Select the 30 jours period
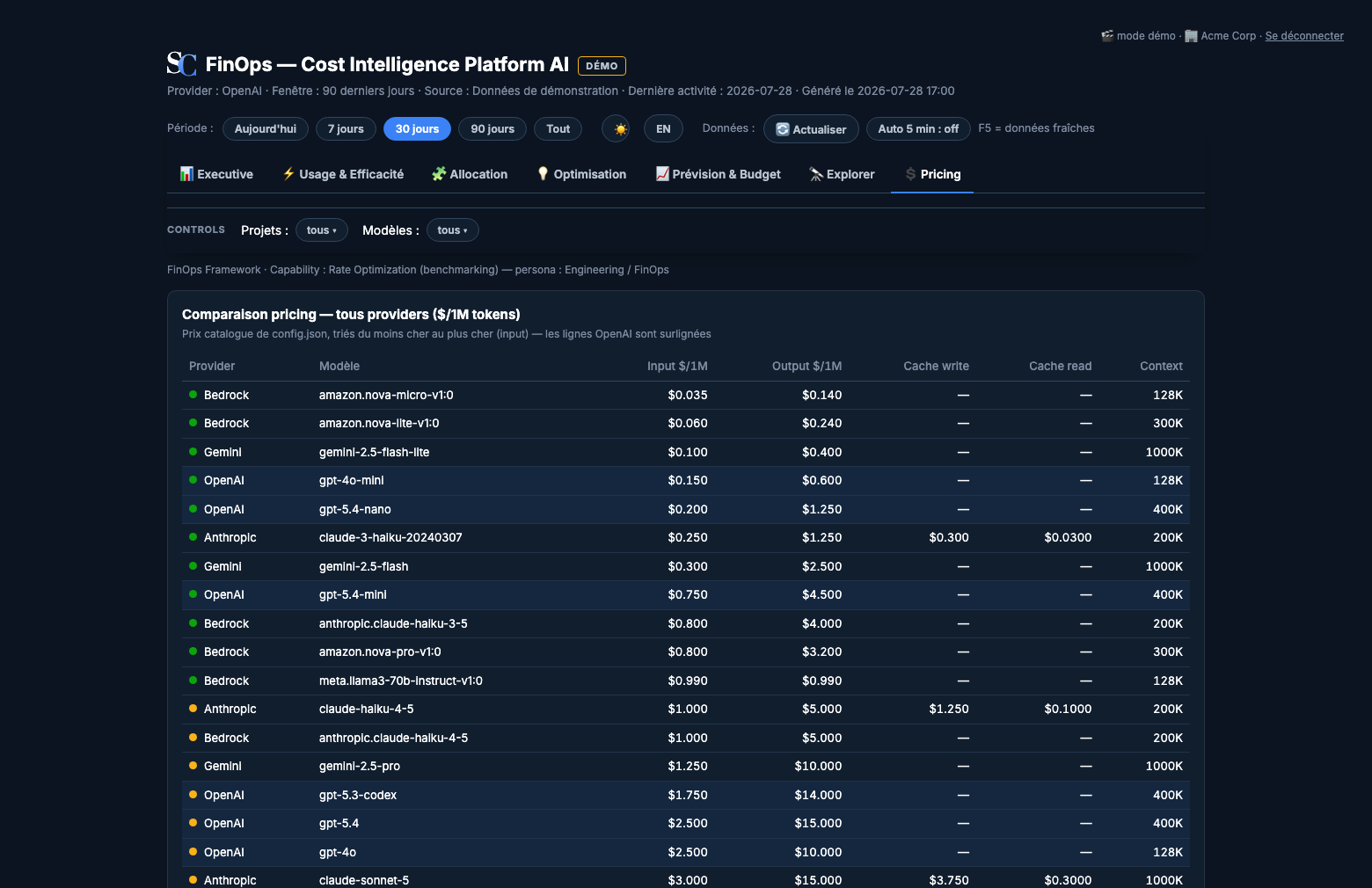 tap(417, 128)
